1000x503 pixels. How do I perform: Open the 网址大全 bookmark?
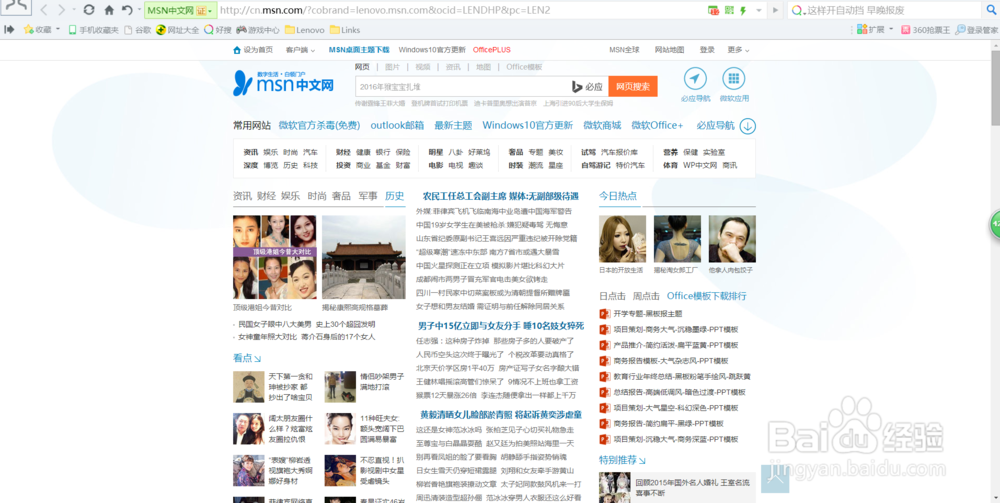[x=177, y=29]
